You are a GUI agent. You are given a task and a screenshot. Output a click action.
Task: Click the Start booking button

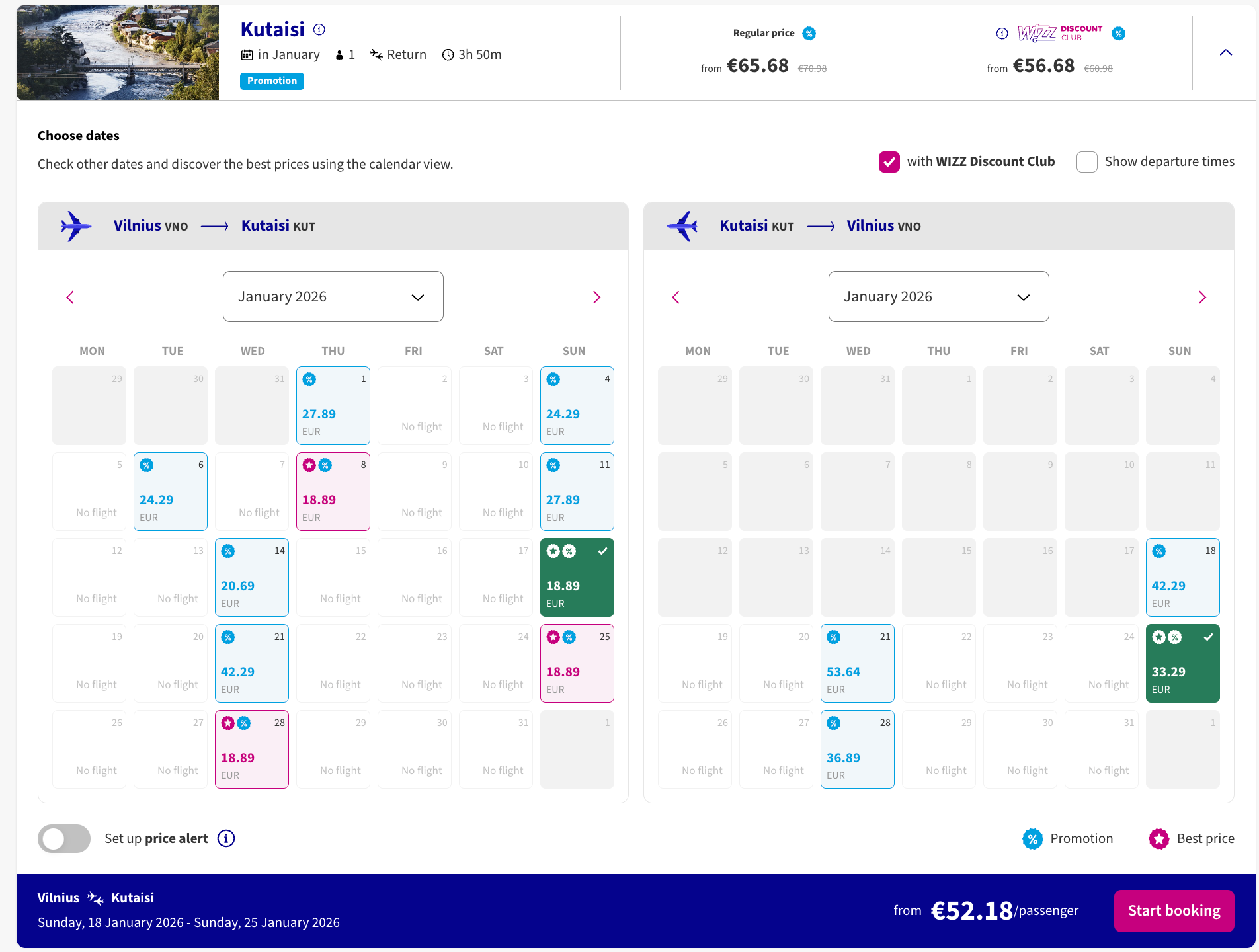click(1174, 910)
